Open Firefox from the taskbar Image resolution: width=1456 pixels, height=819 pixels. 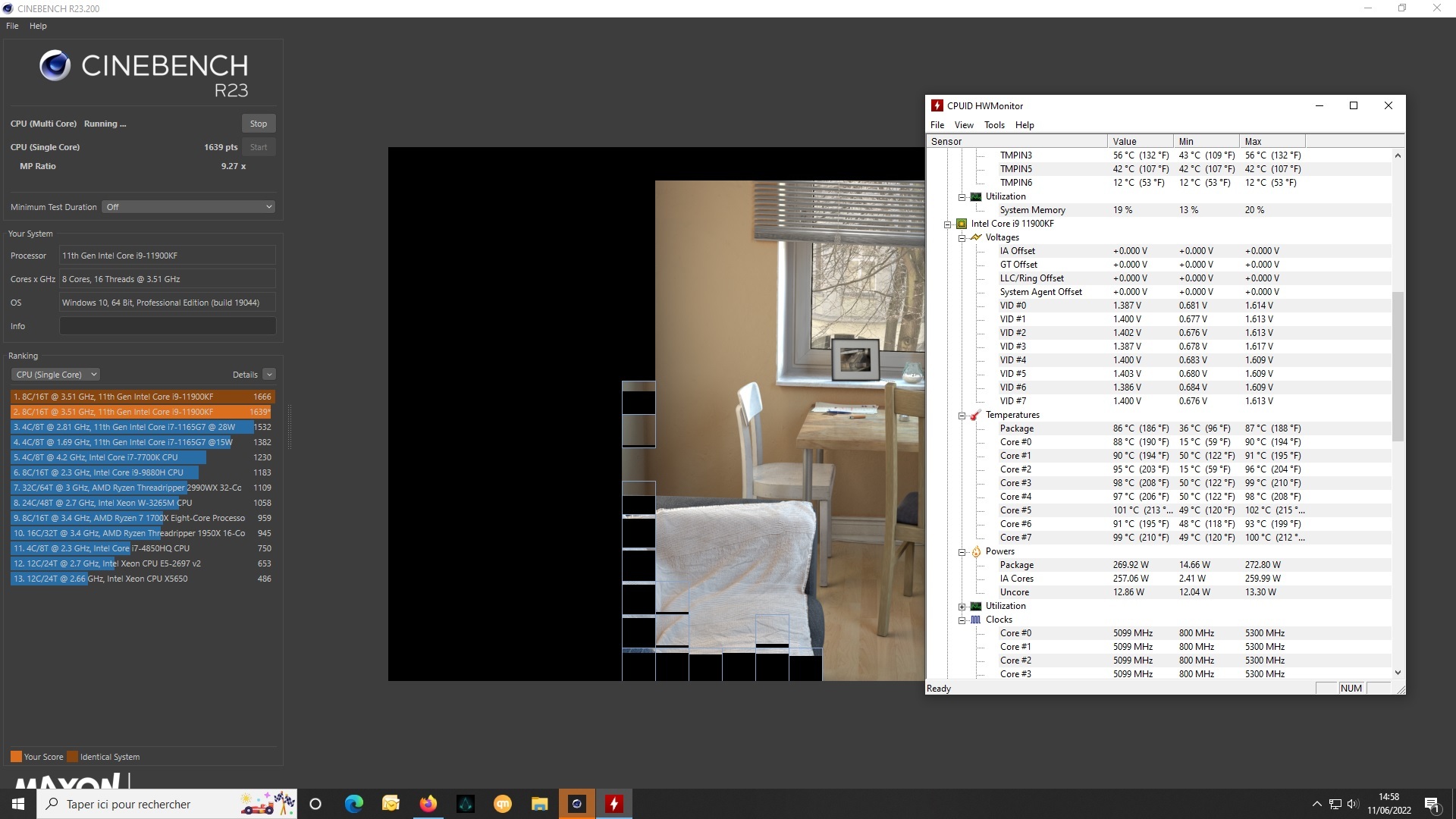click(x=428, y=804)
